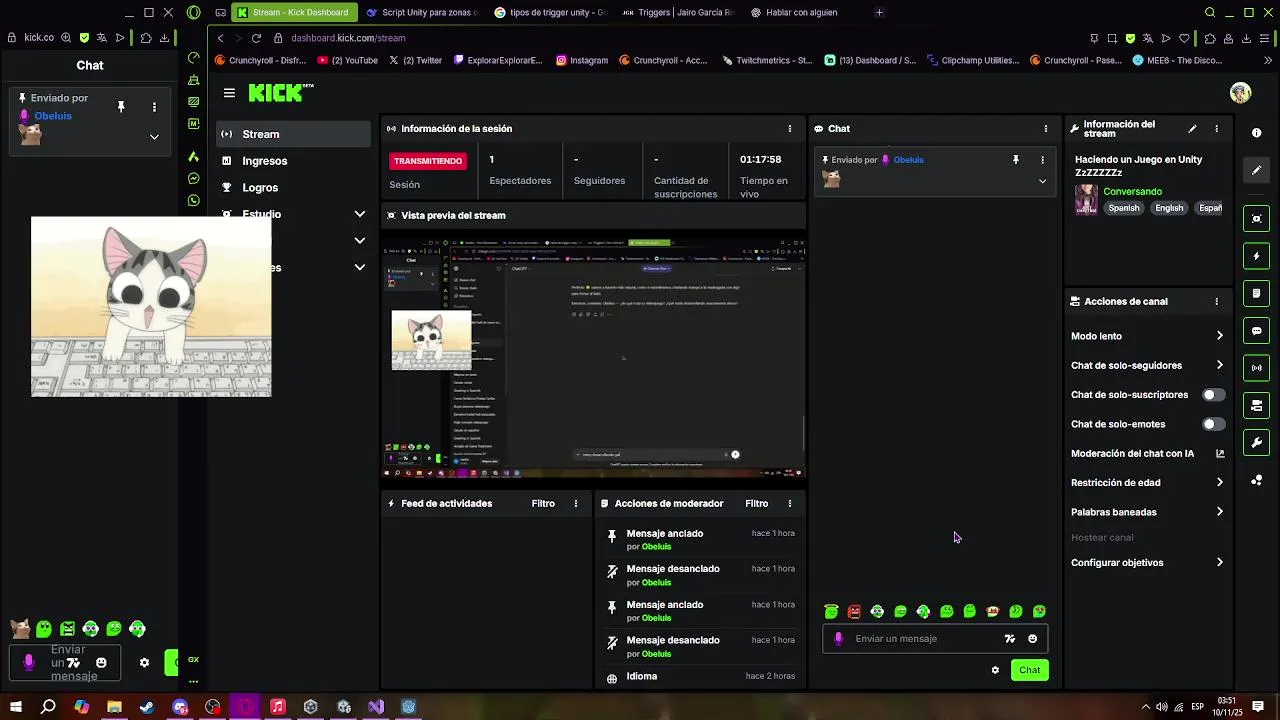Click the pencil icon in right sidebar
Screen dimensions: 1280x720
pos(1257,170)
